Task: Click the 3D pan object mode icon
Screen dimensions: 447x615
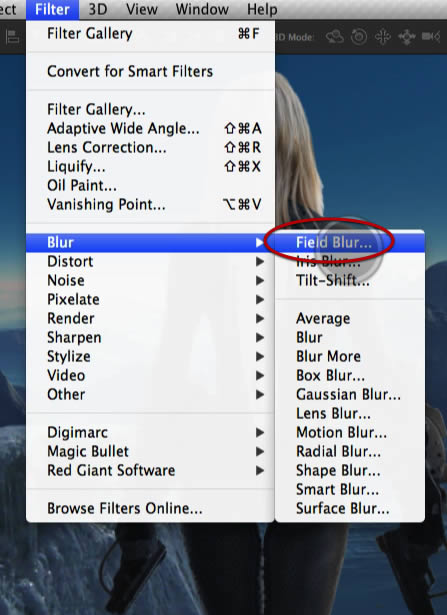Action: [383, 37]
